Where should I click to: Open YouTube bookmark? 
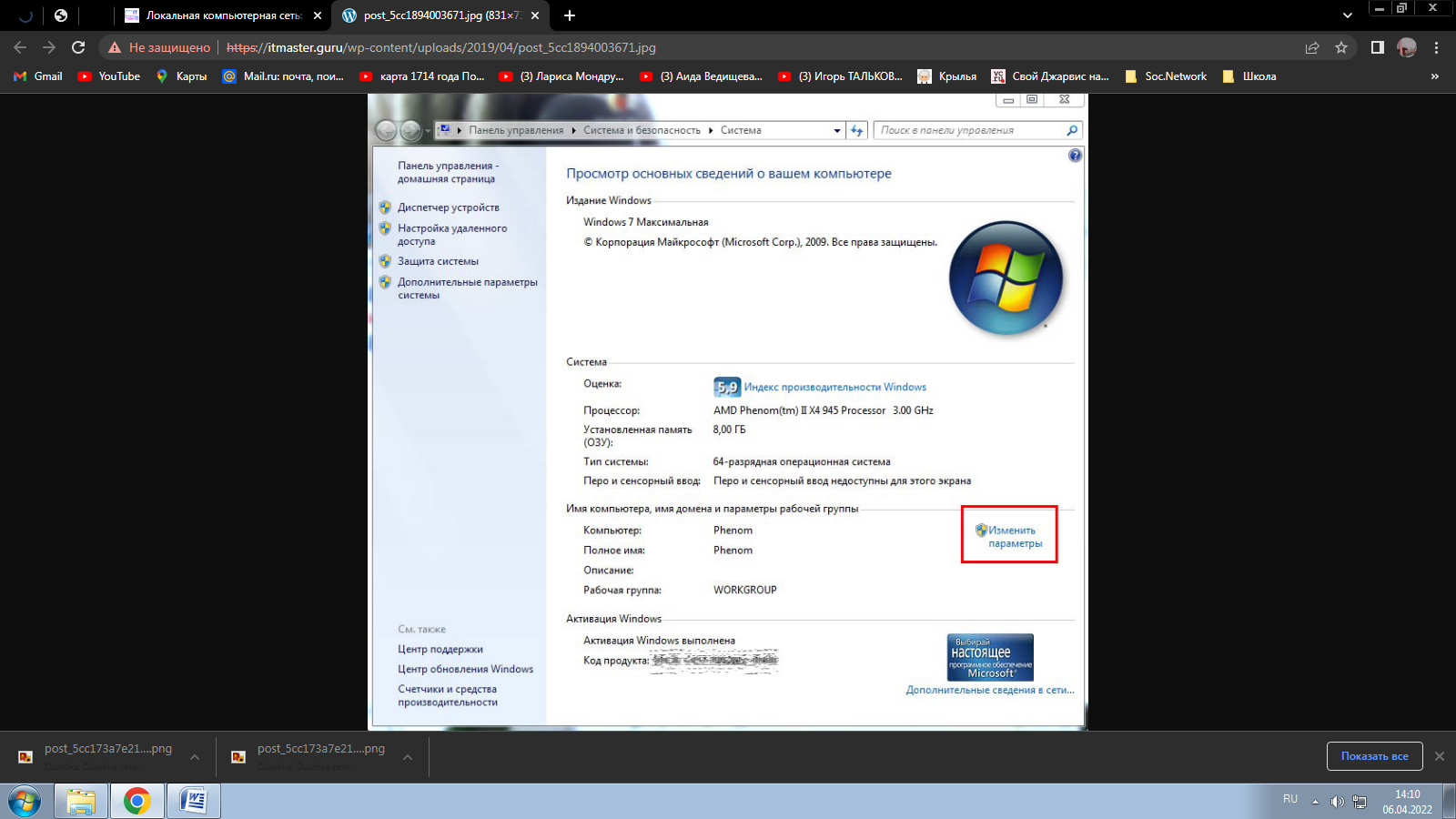coord(109,76)
